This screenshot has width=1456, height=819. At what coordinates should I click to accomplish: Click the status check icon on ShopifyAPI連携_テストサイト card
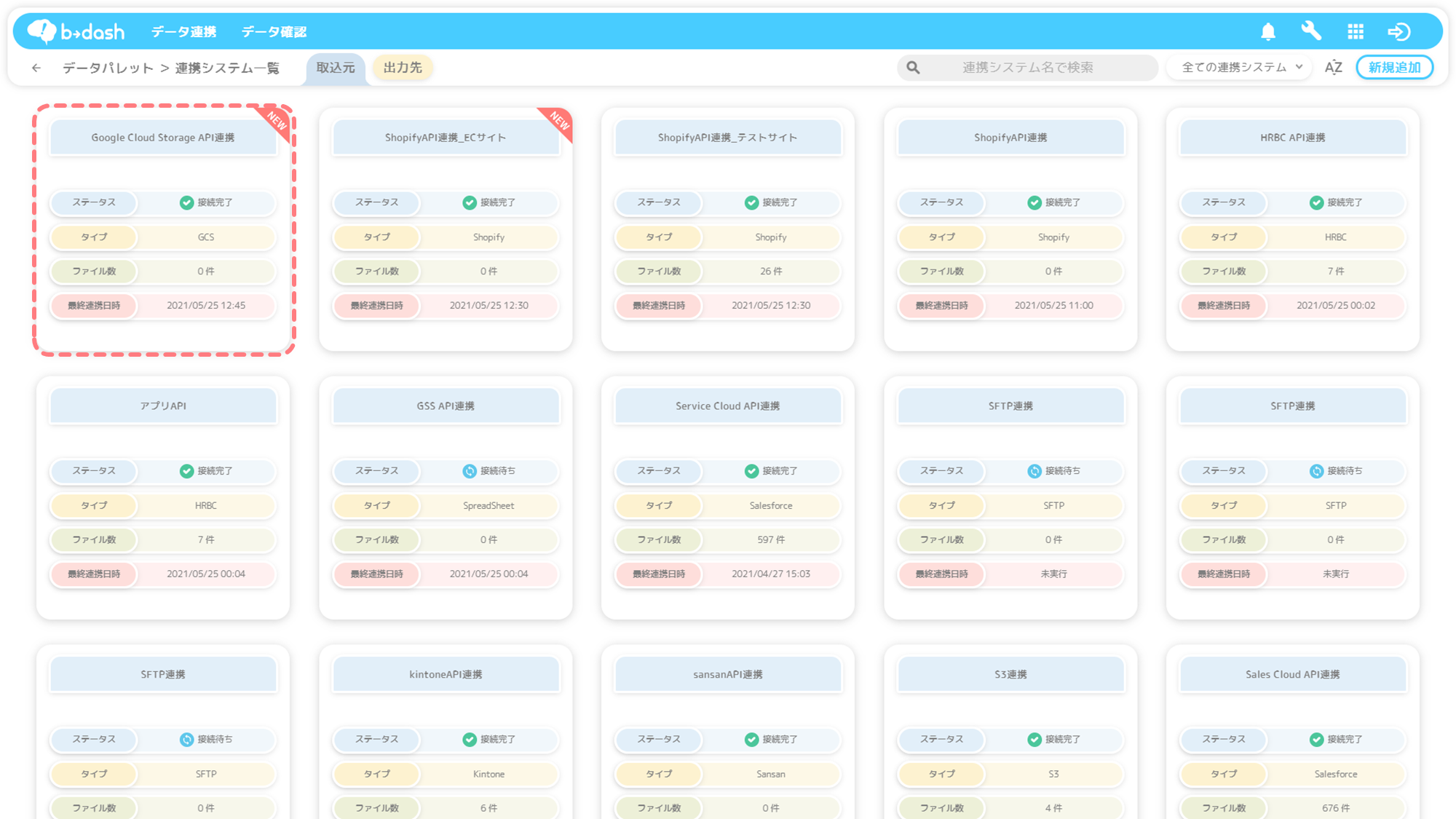tap(751, 202)
